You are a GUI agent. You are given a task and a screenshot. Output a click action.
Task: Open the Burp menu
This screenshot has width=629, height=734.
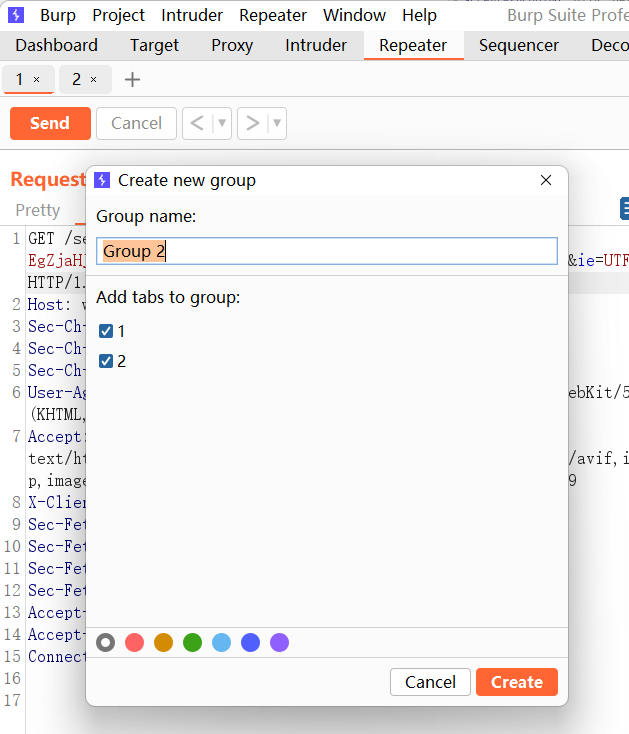[58, 15]
